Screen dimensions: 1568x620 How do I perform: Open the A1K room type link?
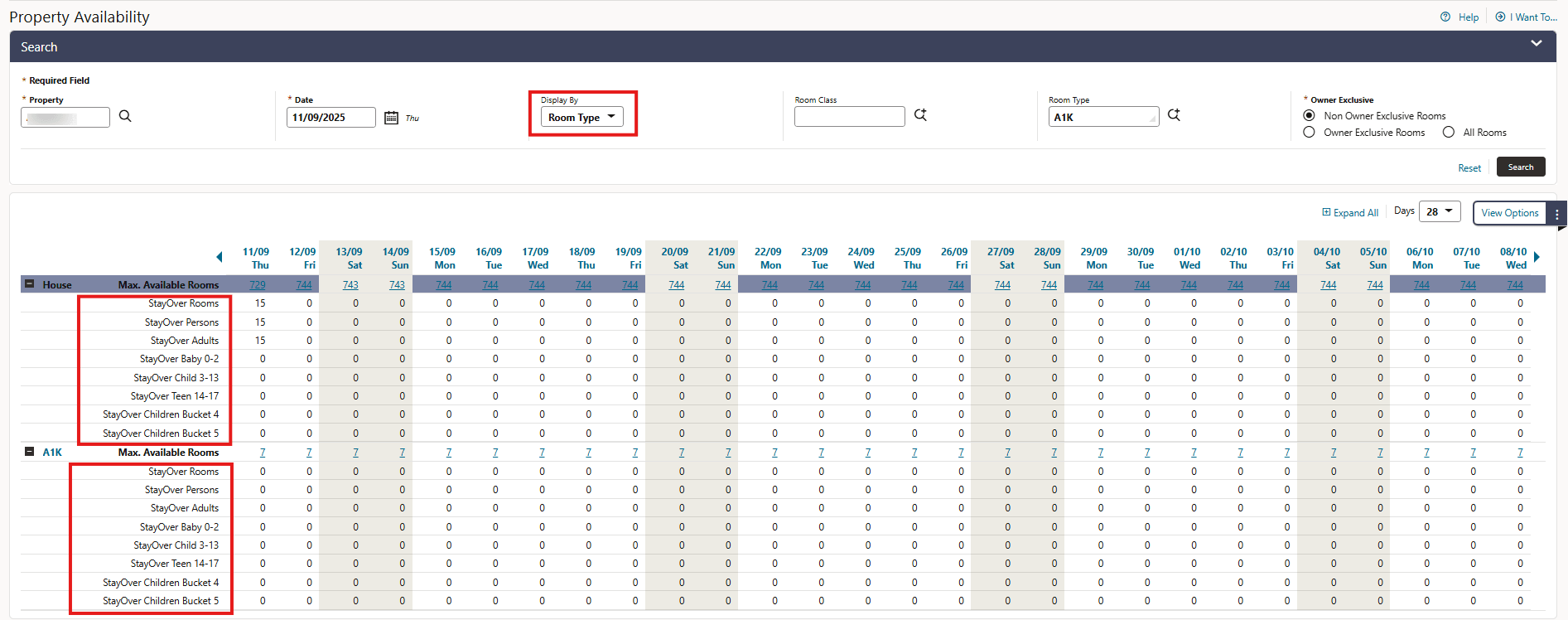(52, 453)
